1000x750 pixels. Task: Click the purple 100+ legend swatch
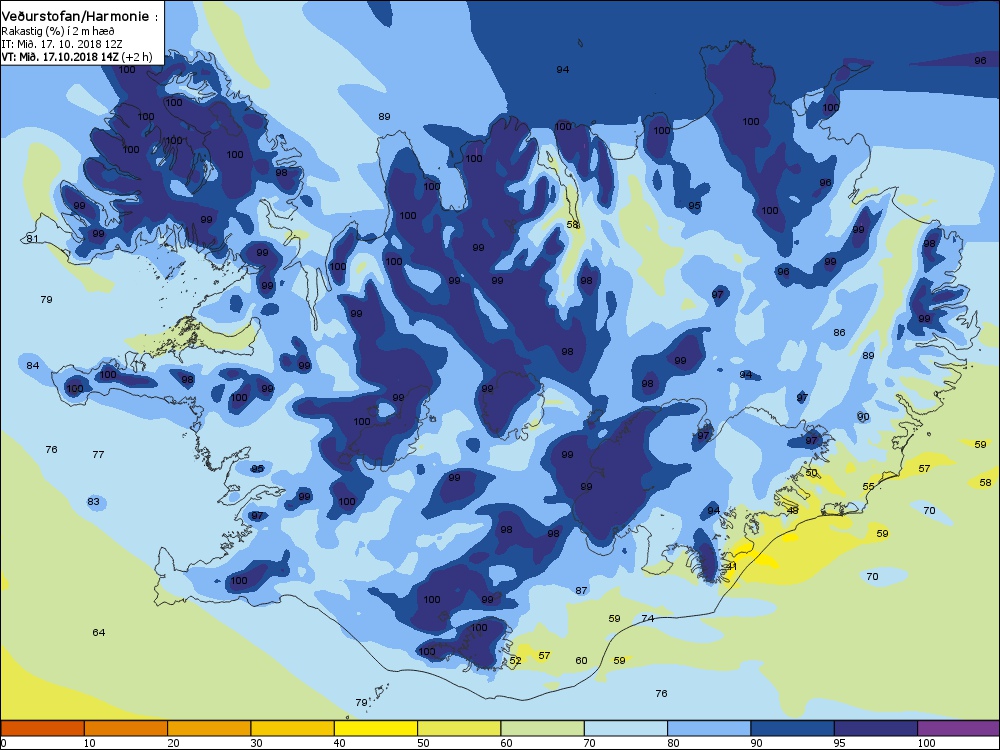(x=959, y=728)
